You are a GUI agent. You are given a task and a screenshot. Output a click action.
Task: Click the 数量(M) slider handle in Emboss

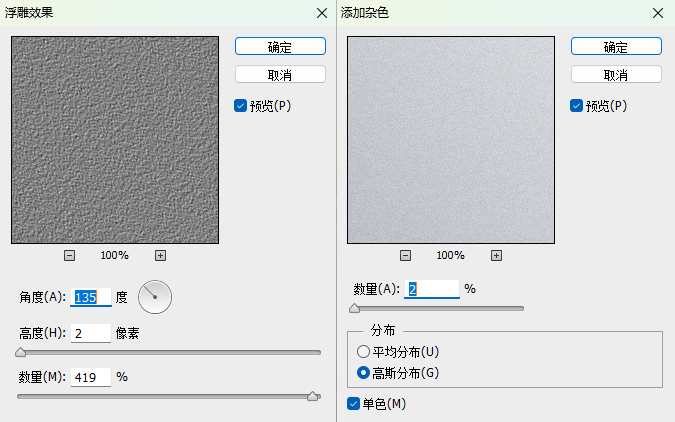coord(313,396)
